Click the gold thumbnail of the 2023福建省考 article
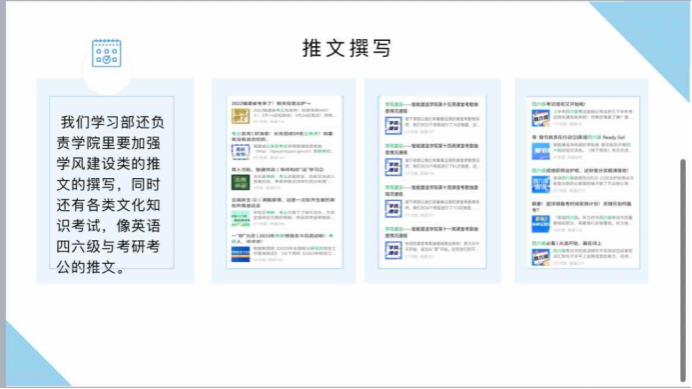Image resolution: width=692 pixels, height=389 pixels. click(241, 116)
